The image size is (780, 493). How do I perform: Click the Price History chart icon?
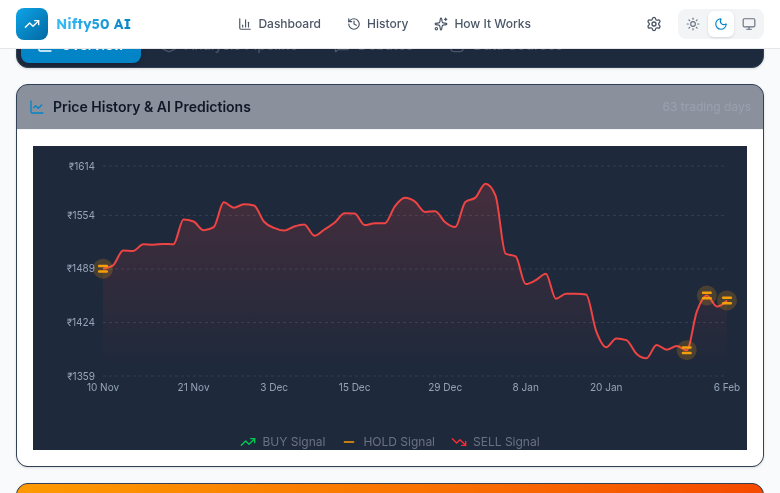tap(37, 107)
